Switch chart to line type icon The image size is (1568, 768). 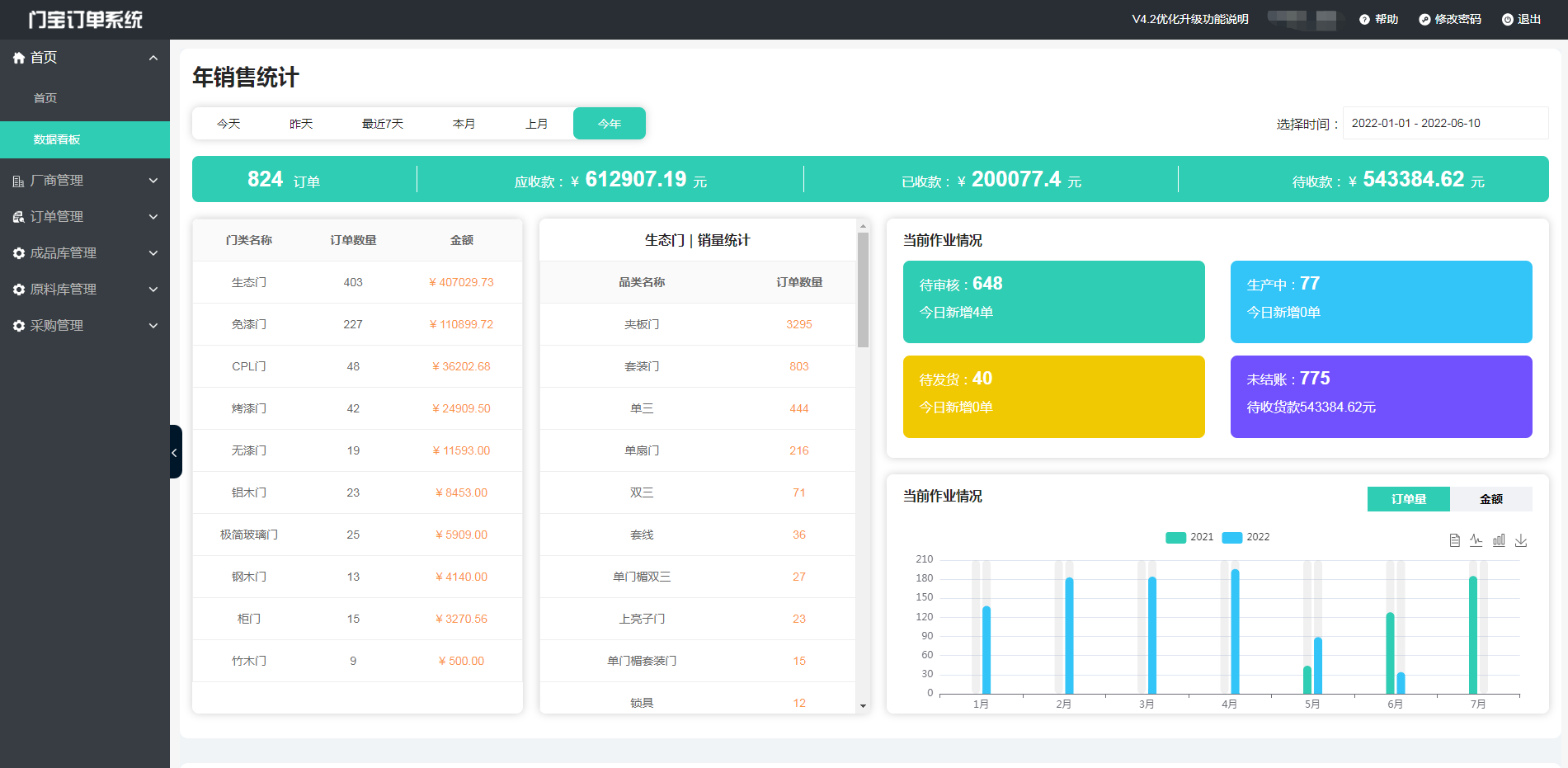[x=1476, y=540]
